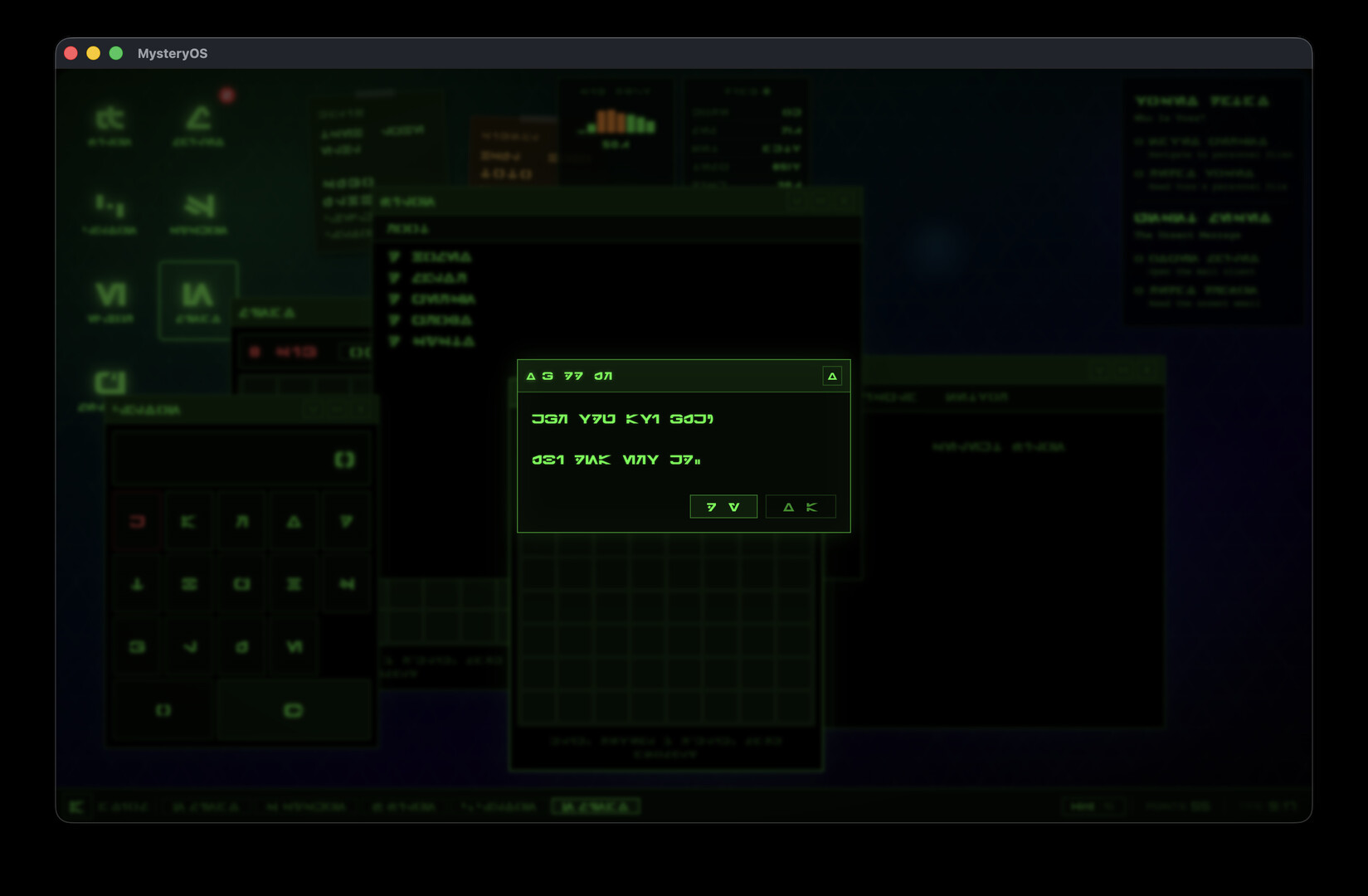Click the orange bar-graph level indicator widget

[x=616, y=124]
